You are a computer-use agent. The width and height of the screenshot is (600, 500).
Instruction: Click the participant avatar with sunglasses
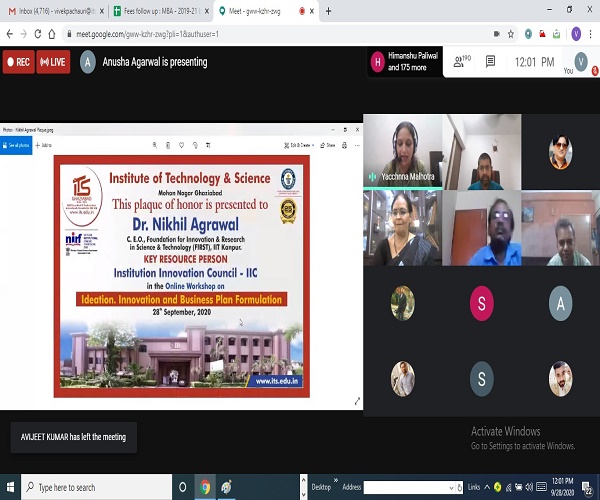561,152
